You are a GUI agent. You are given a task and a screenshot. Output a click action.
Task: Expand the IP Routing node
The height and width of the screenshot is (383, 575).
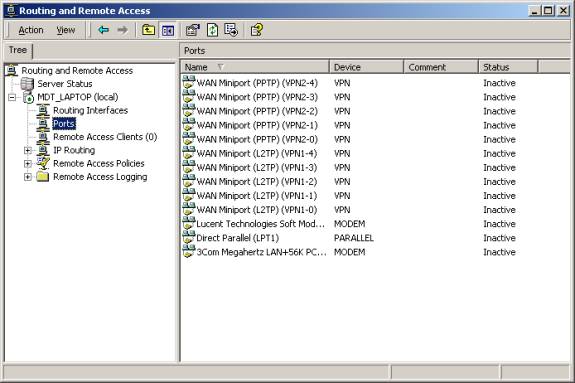[28, 150]
